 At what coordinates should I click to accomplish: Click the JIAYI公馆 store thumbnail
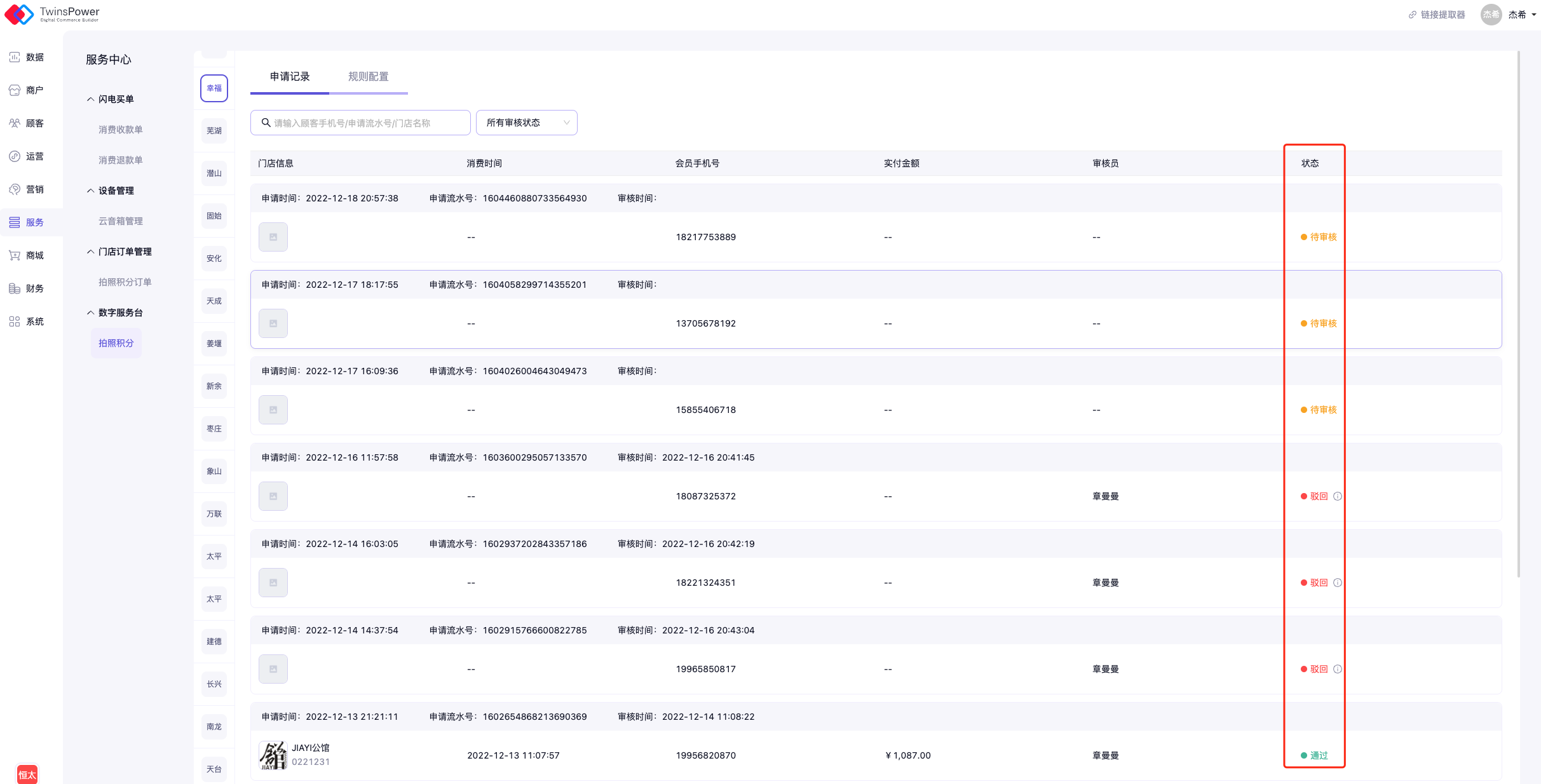(x=273, y=755)
